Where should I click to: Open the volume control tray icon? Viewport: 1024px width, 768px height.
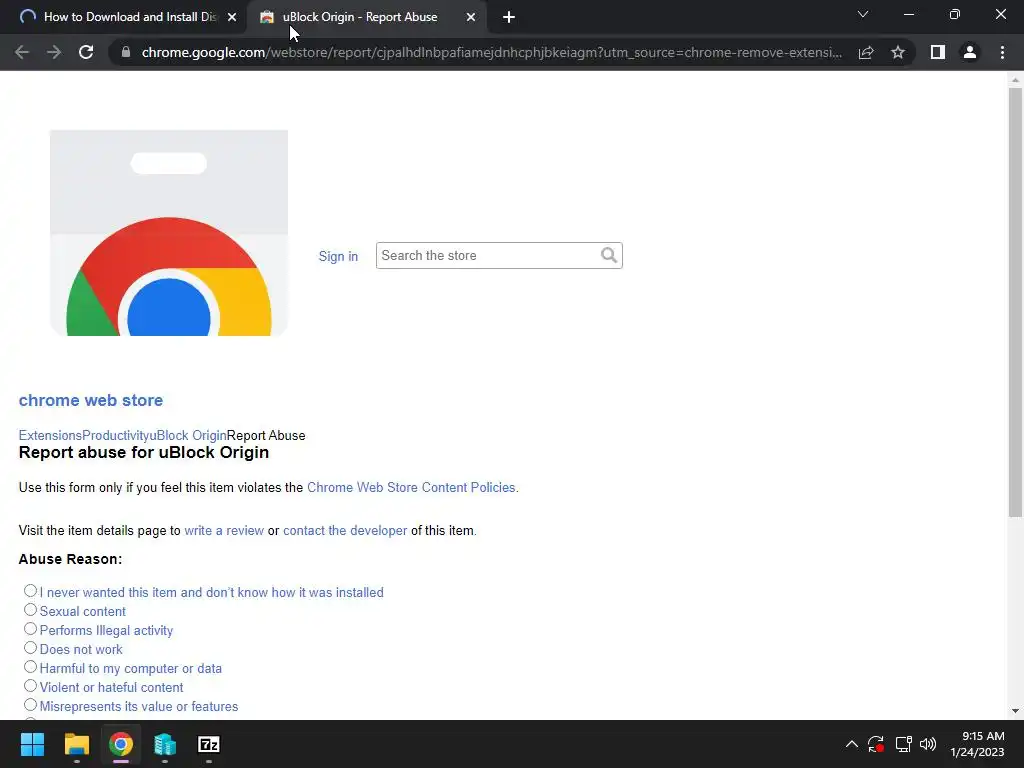tap(927, 744)
